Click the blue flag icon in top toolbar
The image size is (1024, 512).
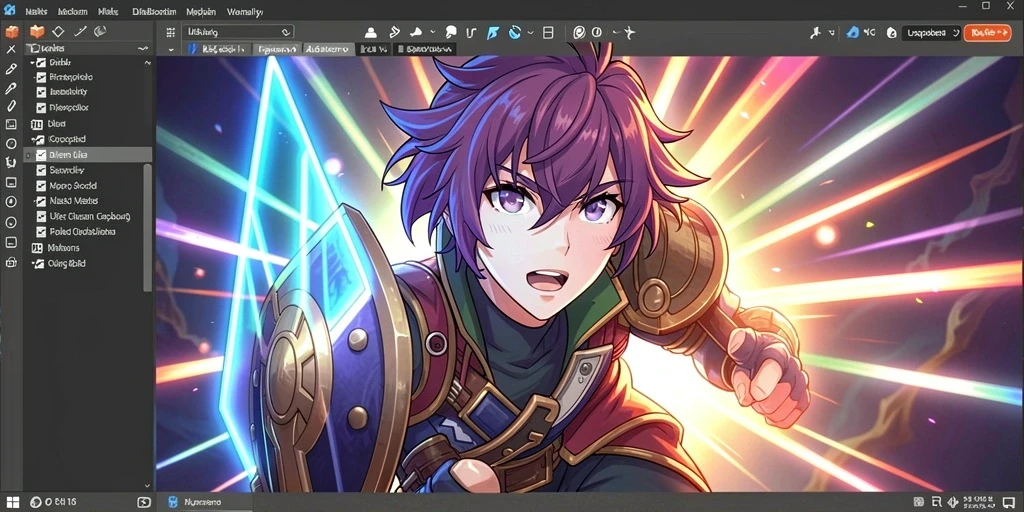pos(492,32)
